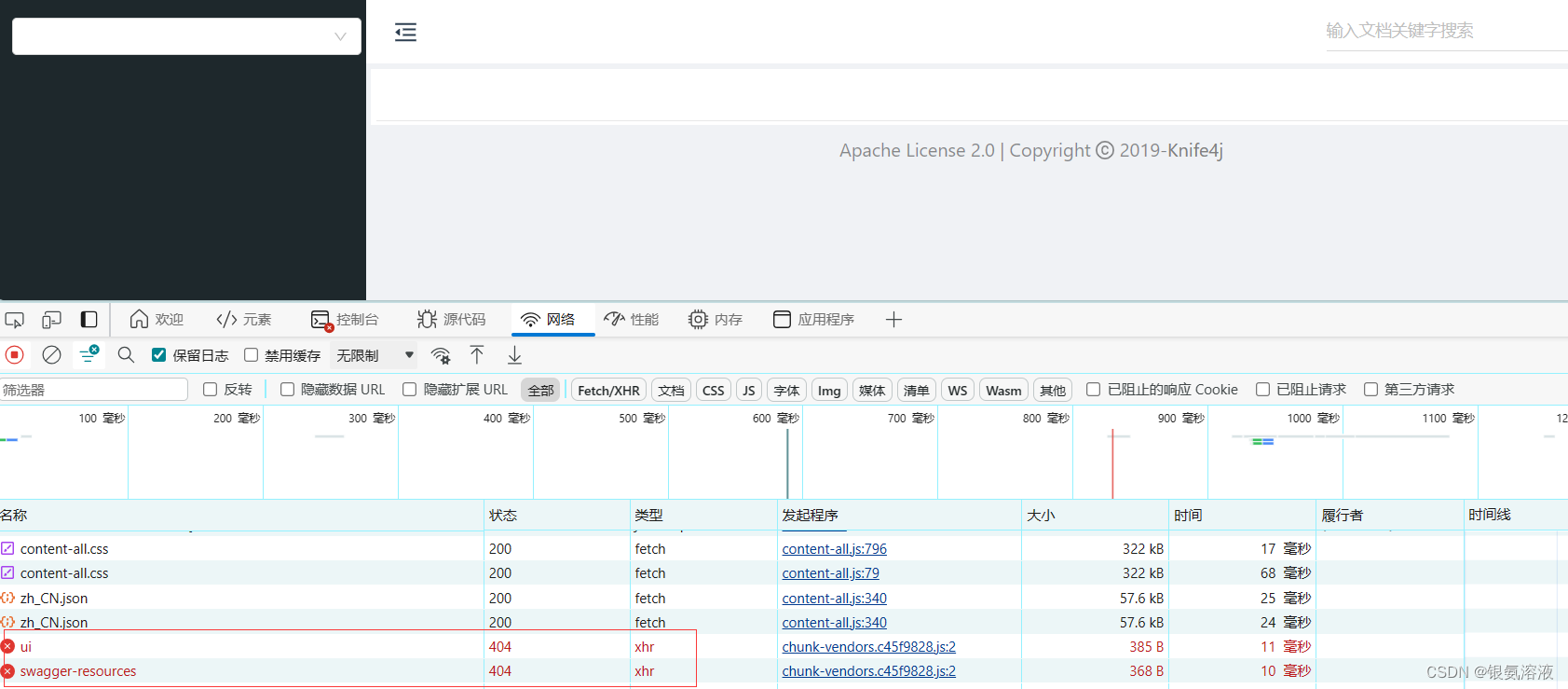
Task: Toggle the DevTools sidebar panel icon
Action: [x=89, y=320]
